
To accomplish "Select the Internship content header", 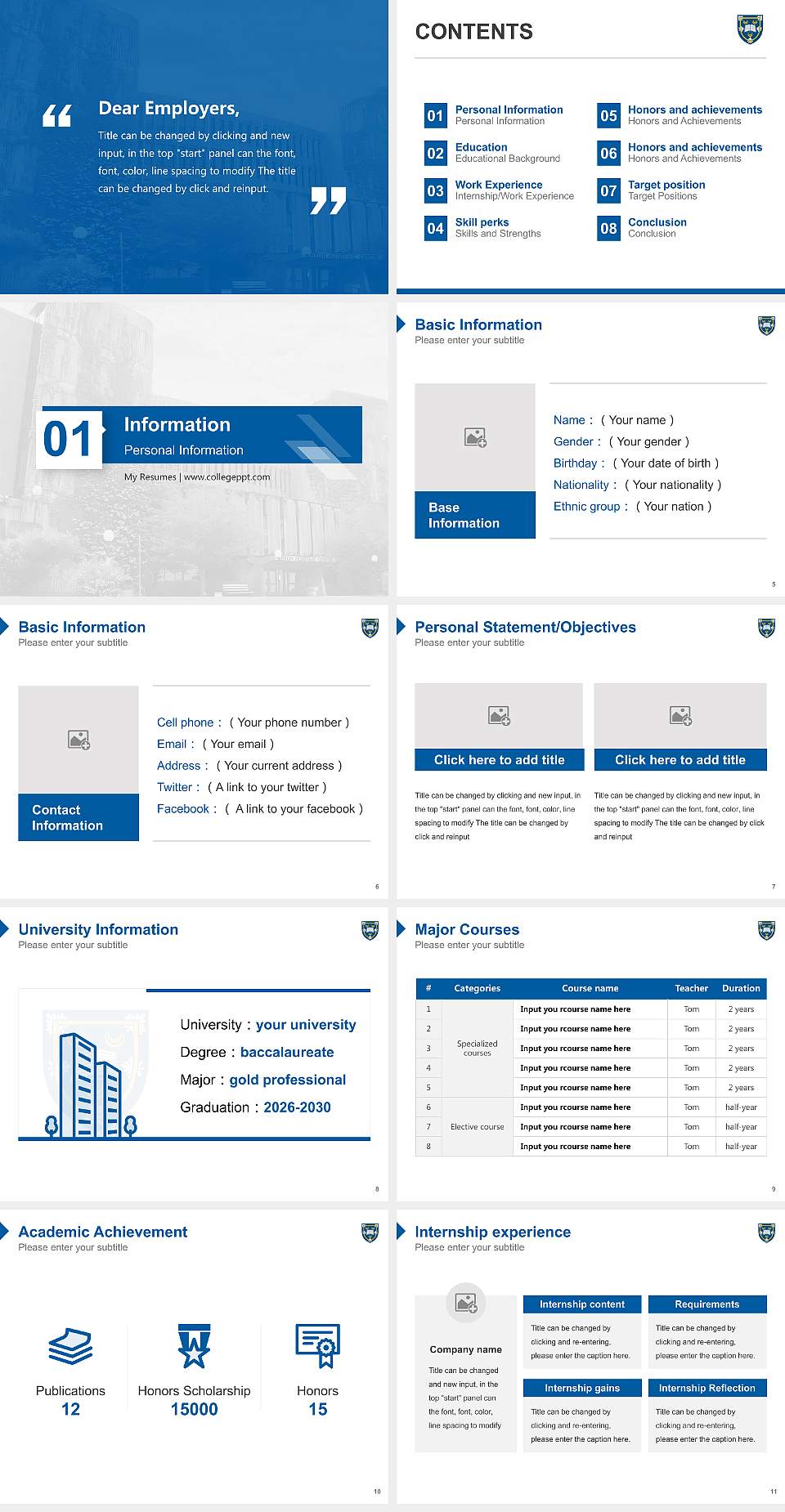I will (582, 1304).
